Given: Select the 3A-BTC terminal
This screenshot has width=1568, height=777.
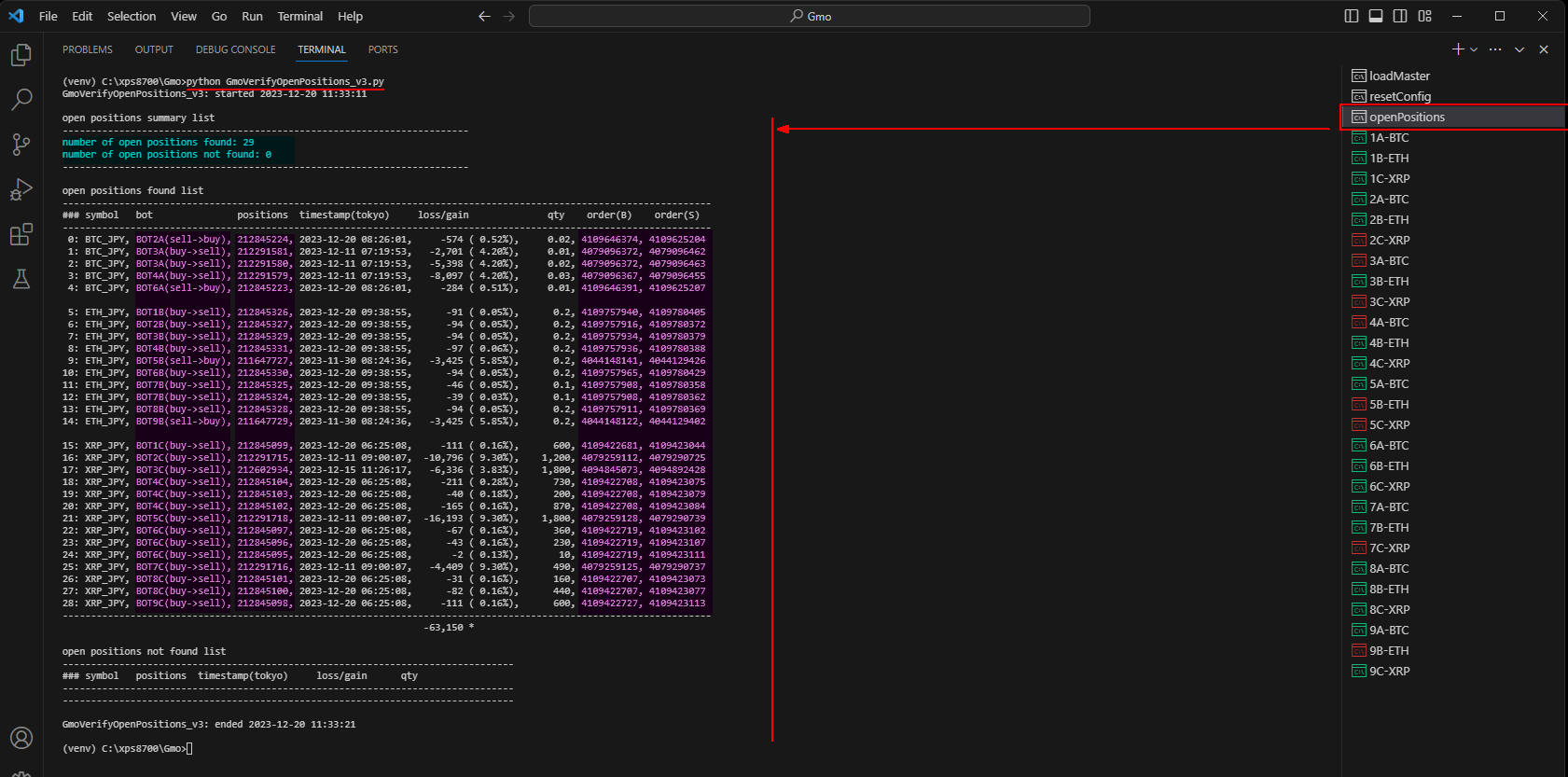Looking at the screenshot, I should (x=1454, y=260).
